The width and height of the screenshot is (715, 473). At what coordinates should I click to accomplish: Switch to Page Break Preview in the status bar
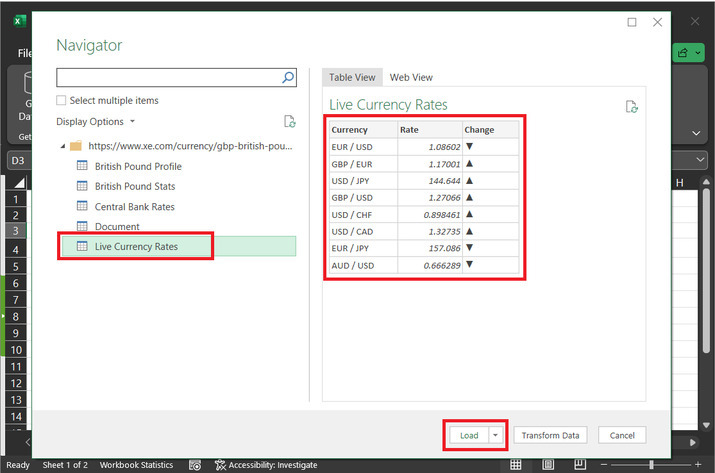click(x=580, y=465)
